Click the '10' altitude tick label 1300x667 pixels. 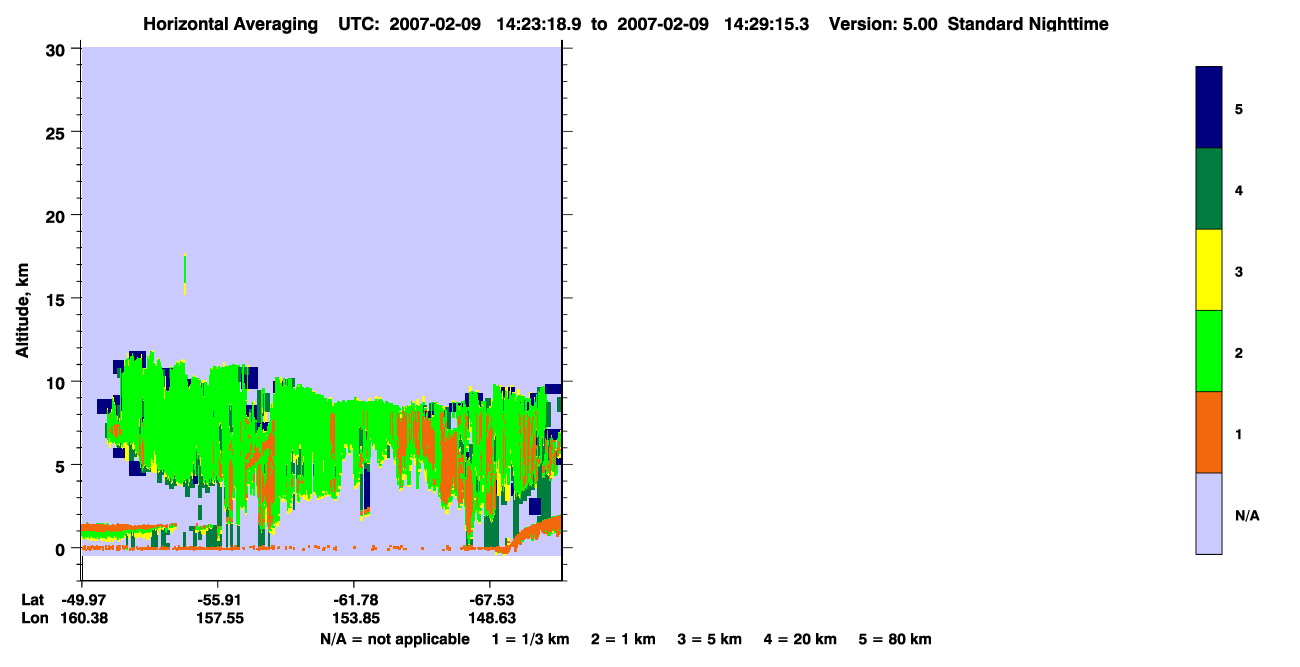[58, 382]
